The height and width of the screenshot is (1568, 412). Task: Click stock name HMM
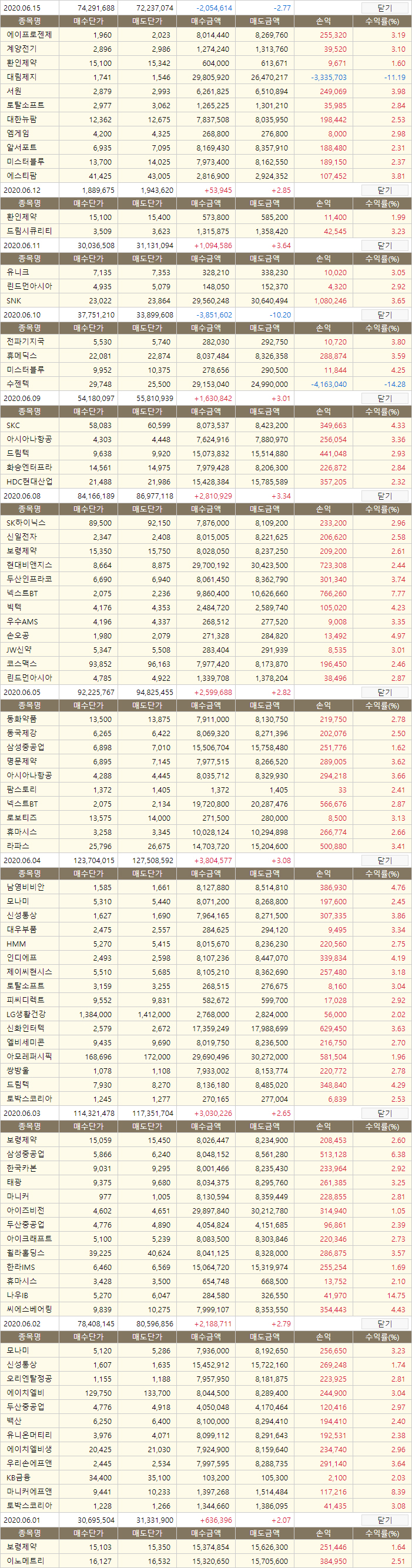click(16, 944)
